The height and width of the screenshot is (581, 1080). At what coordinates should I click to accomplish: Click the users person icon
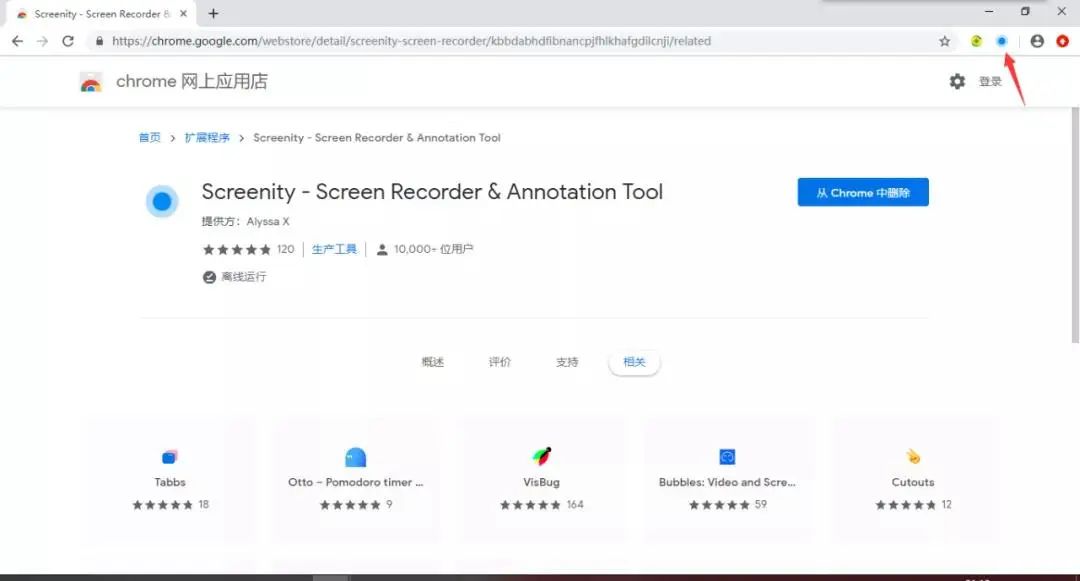coord(382,249)
